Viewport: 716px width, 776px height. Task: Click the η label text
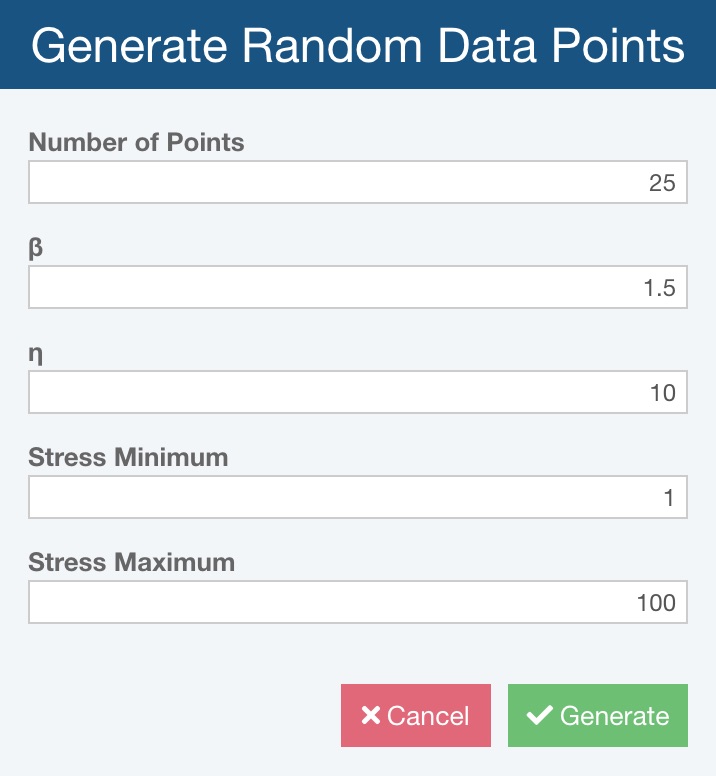tap(35, 353)
